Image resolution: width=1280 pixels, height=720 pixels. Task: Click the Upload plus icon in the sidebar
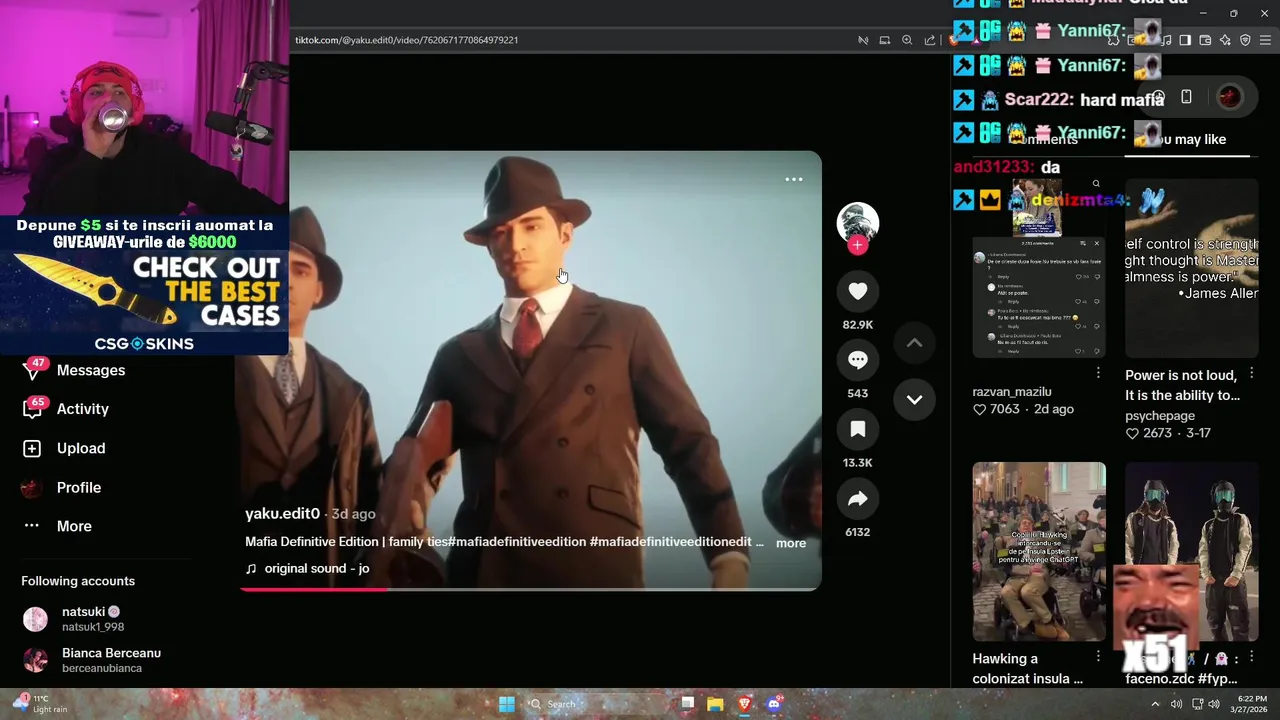(32, 449)
